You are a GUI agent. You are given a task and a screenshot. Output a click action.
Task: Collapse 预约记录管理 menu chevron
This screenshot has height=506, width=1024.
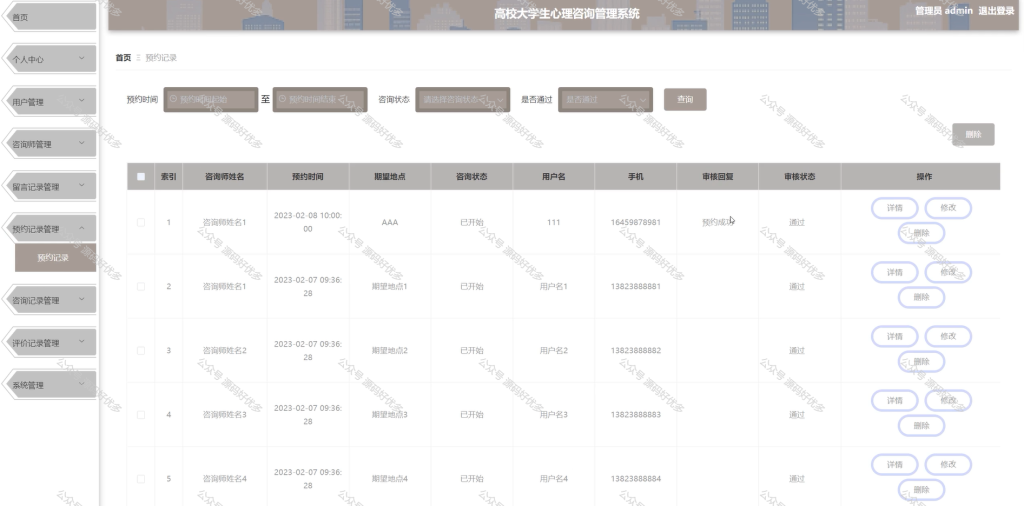click(x=82, y=228)
